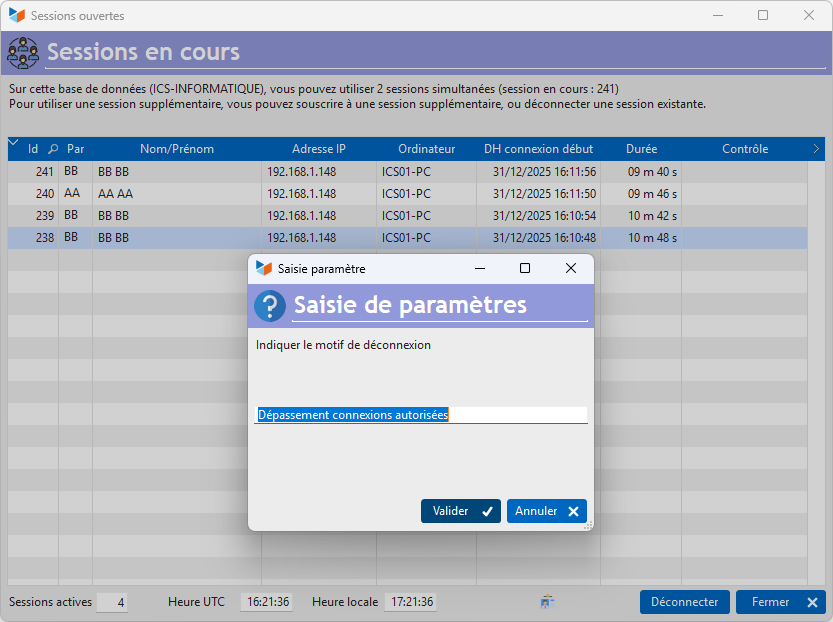The image size is (833, 622).
Task: Close the Saisie paramètre dialog
Action: 571,268
